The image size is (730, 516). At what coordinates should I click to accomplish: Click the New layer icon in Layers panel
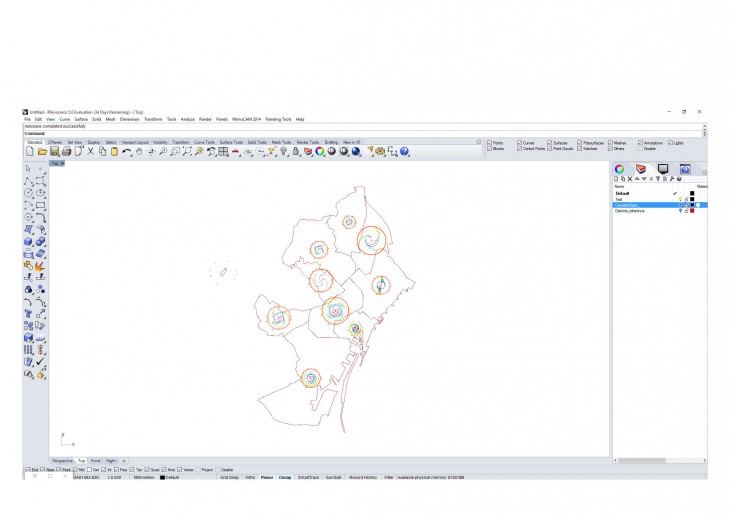pos(617,179)
